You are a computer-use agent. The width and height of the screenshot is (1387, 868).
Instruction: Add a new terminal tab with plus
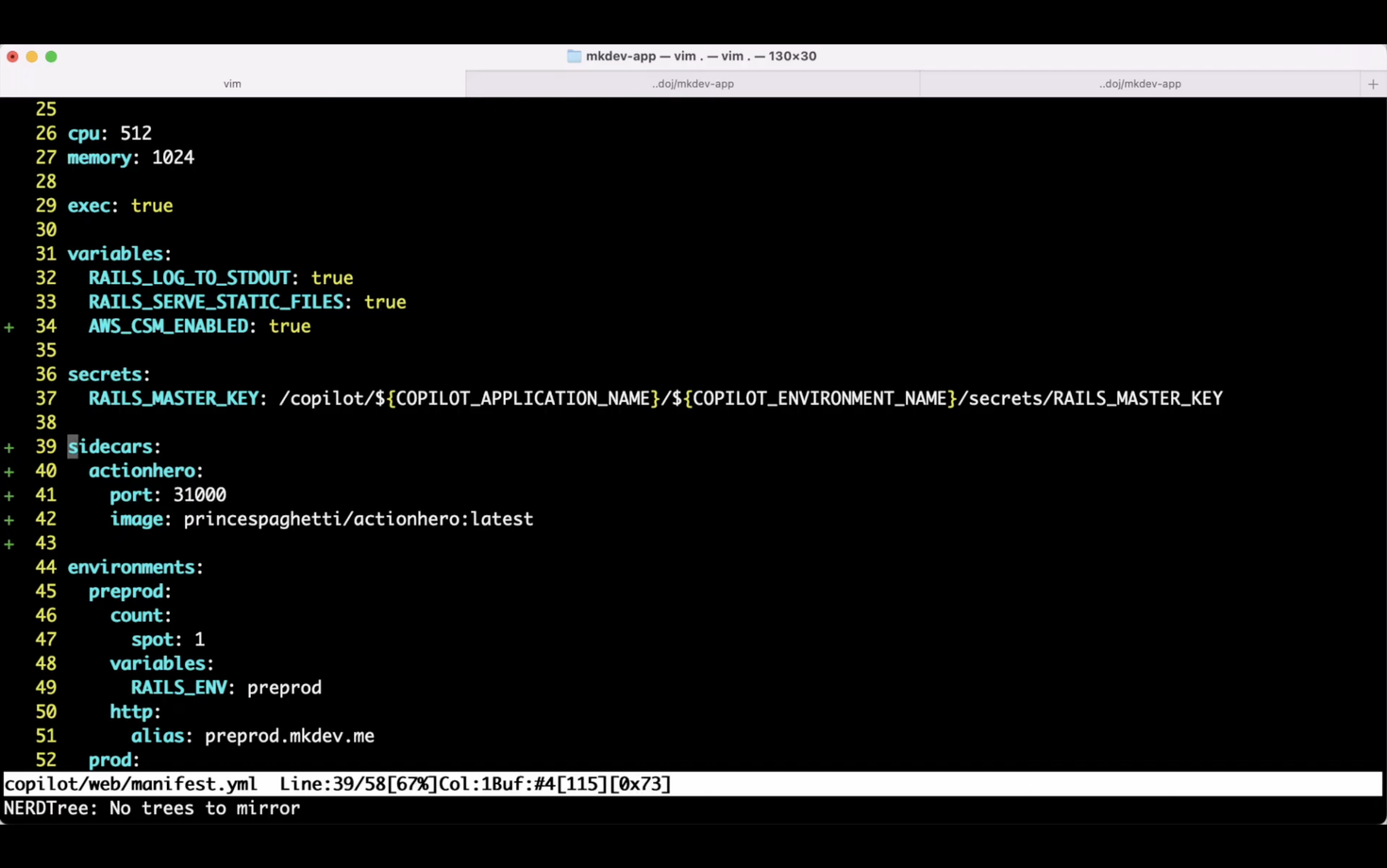pyautogui.click(x=1373, y=84)
